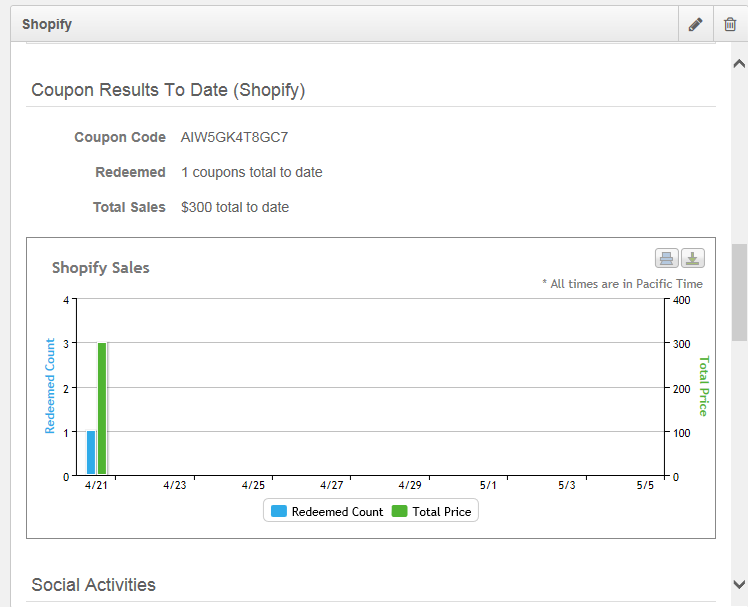The height and width of the screenshot is (607, 748).
Task: Click the 4/25 x-axis label
Action: tap(253, 485)
